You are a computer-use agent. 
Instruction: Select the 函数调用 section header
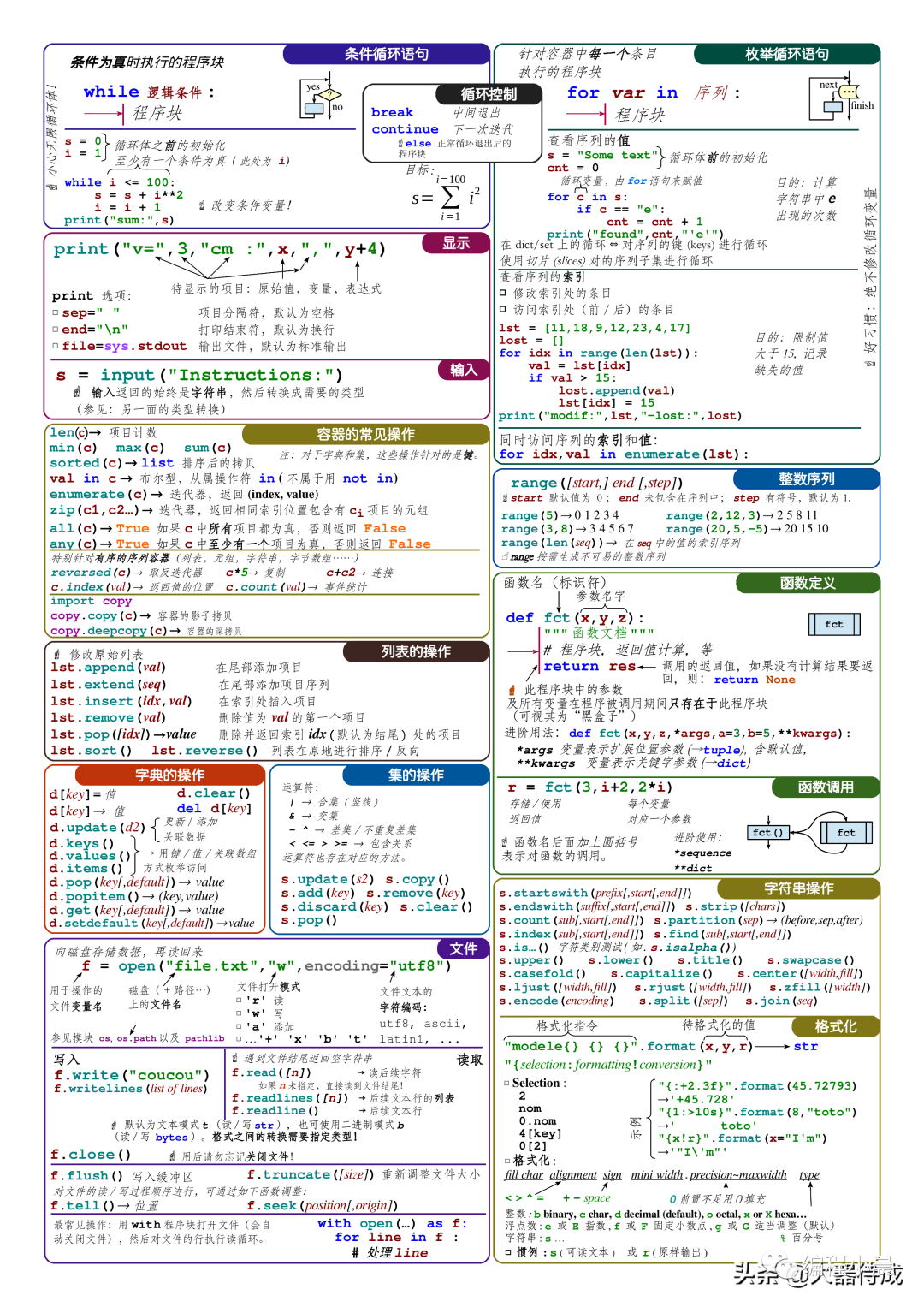(826, 787)
